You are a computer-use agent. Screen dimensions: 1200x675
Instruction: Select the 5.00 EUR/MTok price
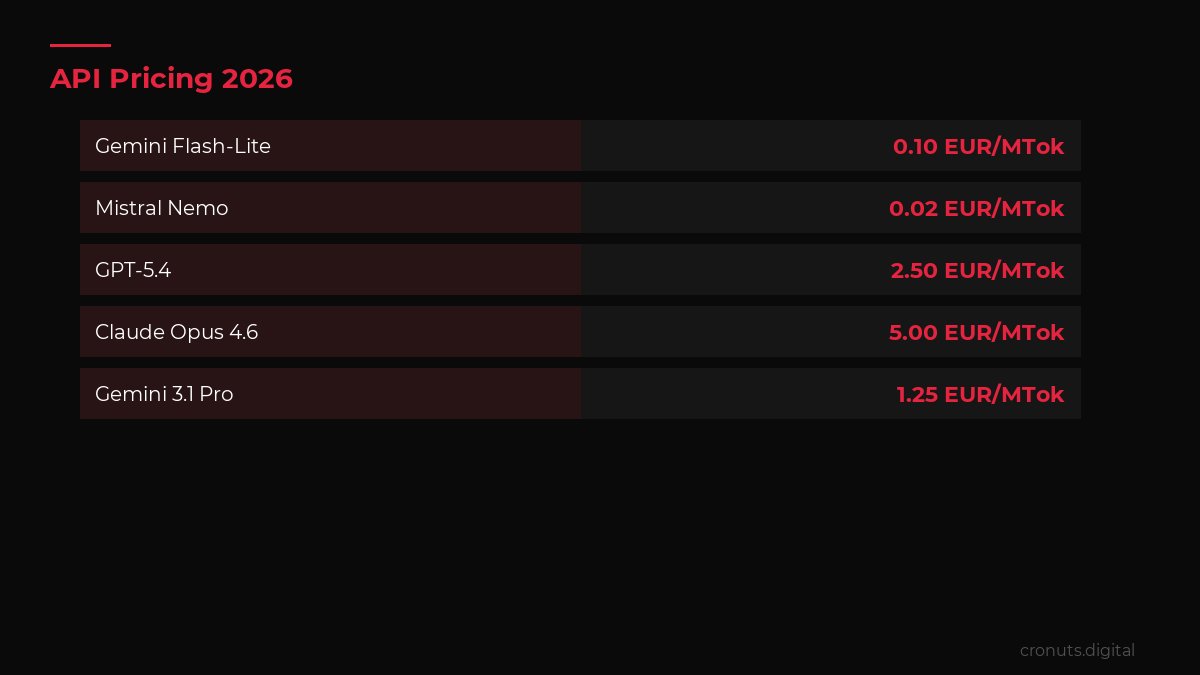tap(976, 332)
